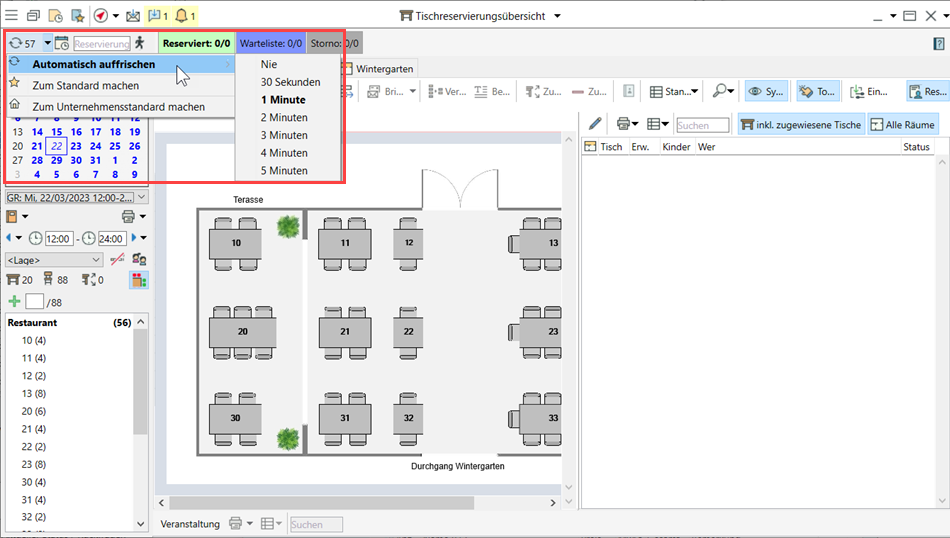Click the notification bell icon
Image resolution: width=950 pixels, height=538 pixels.
click(181, 16)
